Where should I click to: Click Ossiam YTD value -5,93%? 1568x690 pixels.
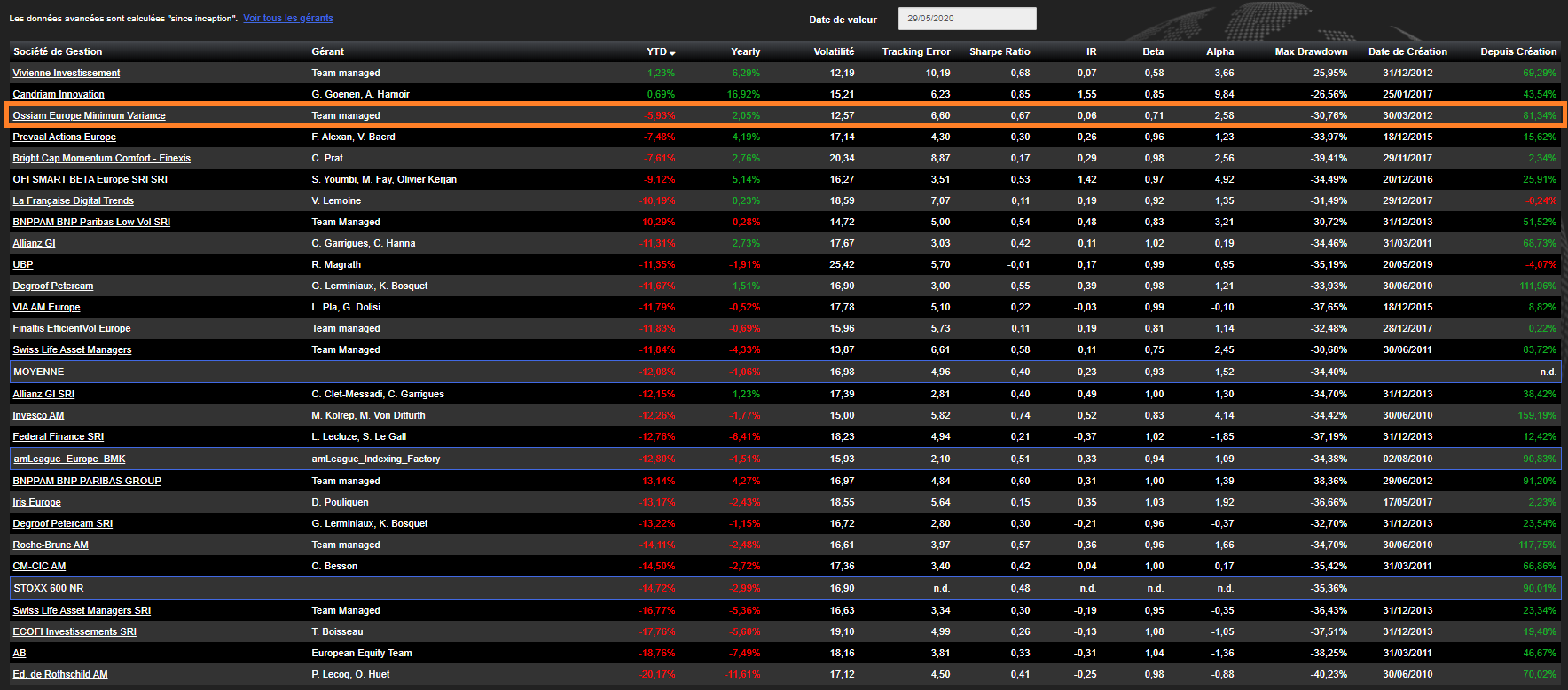pyautogui.click(x=659, y=115)
